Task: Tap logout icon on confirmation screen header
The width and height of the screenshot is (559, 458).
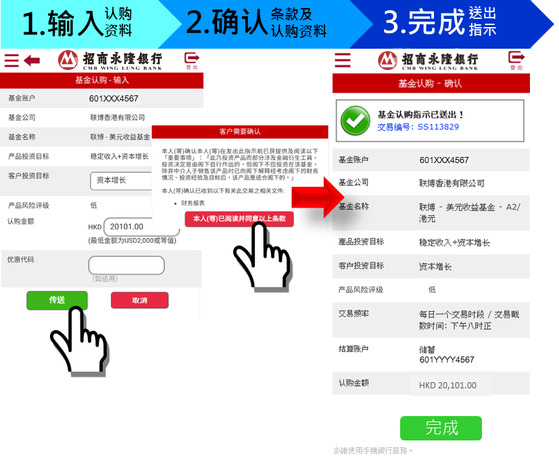Action: [x=516, y=60]
